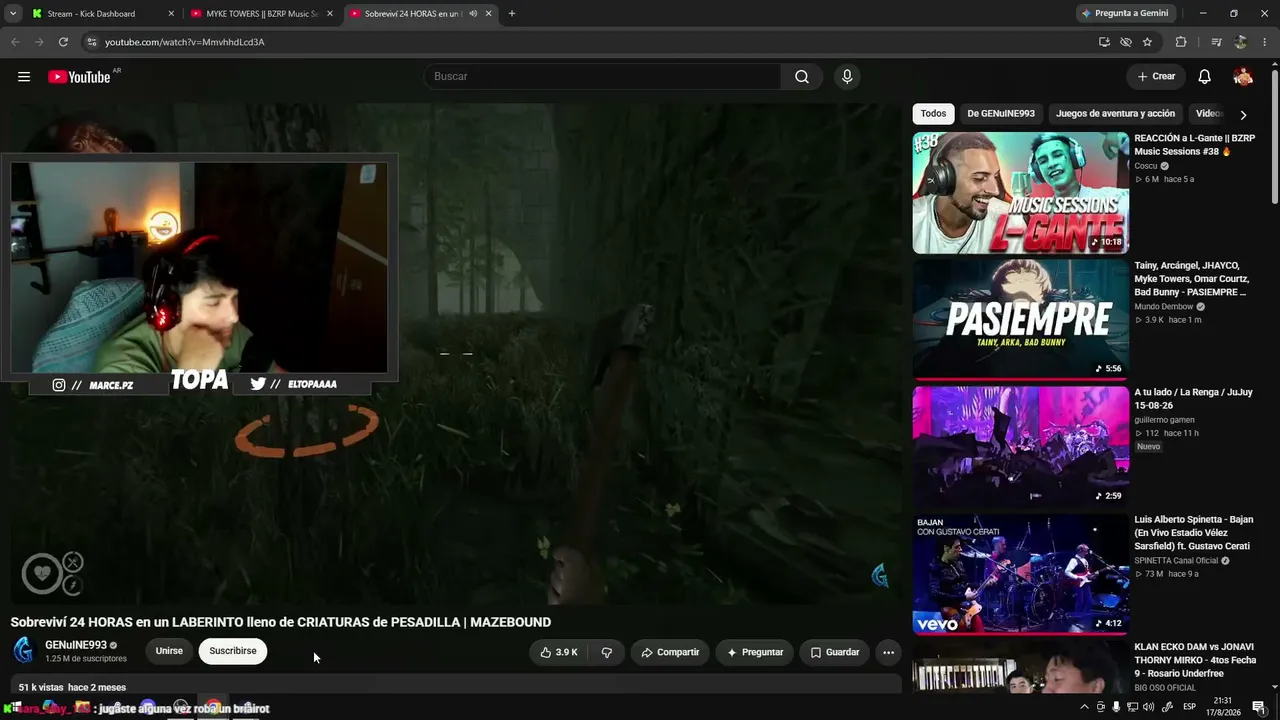Mute the Sobreviví 24 HORAS tab audio

pyautogui.click(x=472, y=14)
